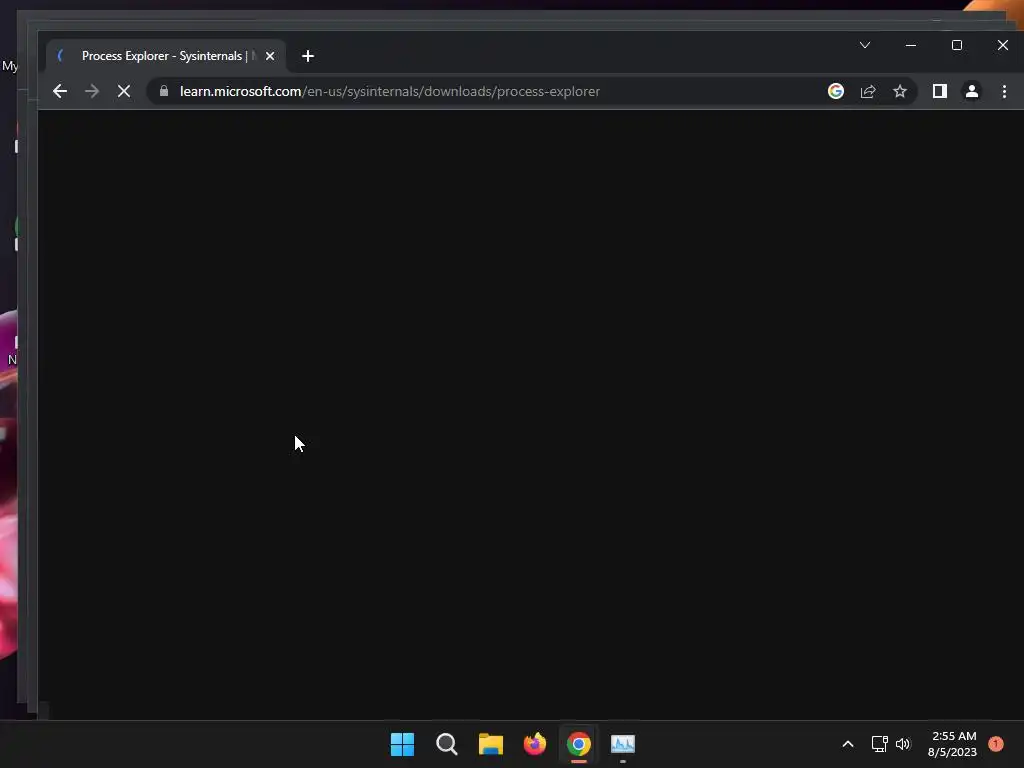Open the Chrome side panel
Image resolution: width=1024 pixels, height=768 pixels.
tap(939, 91)
